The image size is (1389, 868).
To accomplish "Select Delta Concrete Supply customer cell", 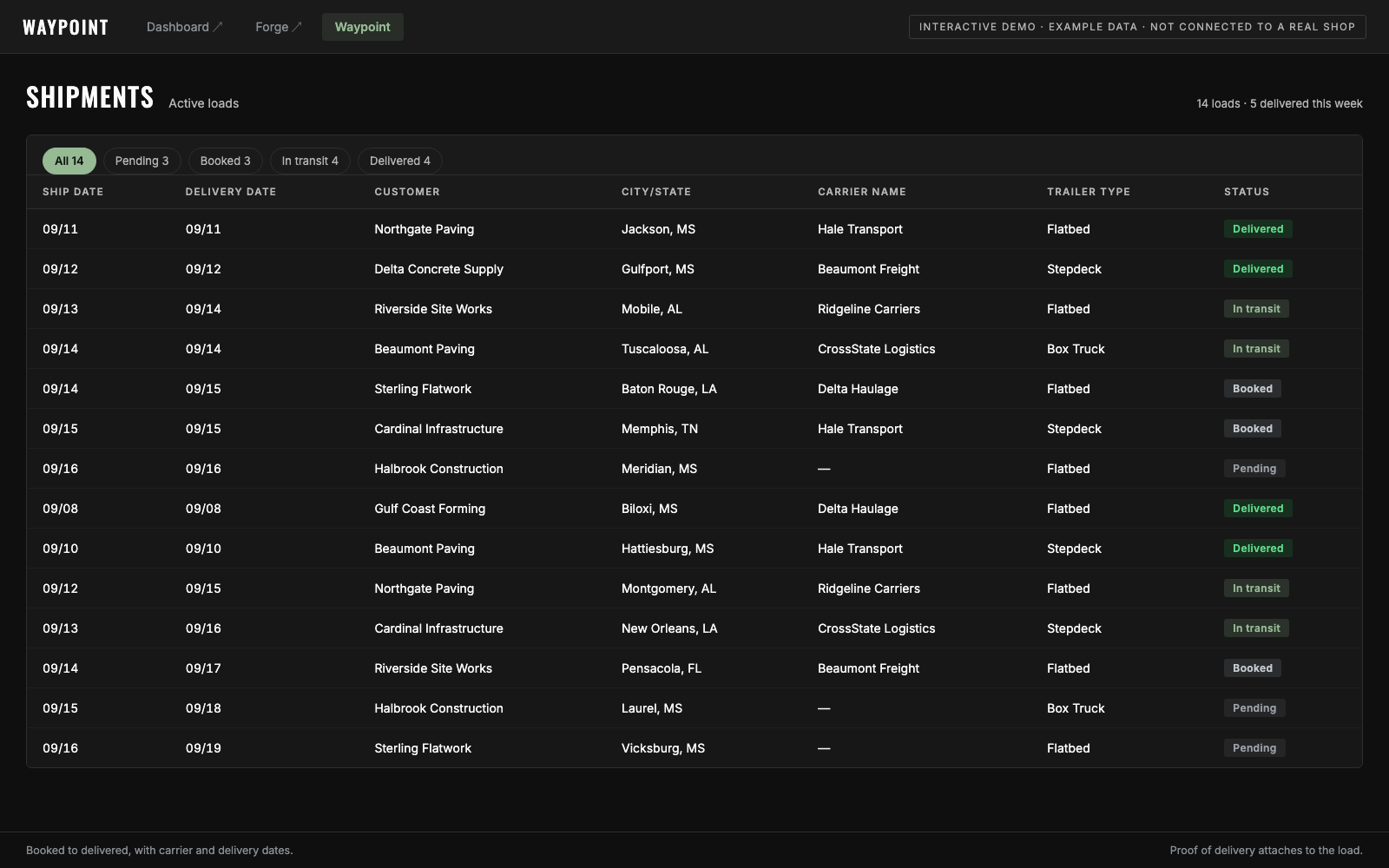I will point(438,269).
